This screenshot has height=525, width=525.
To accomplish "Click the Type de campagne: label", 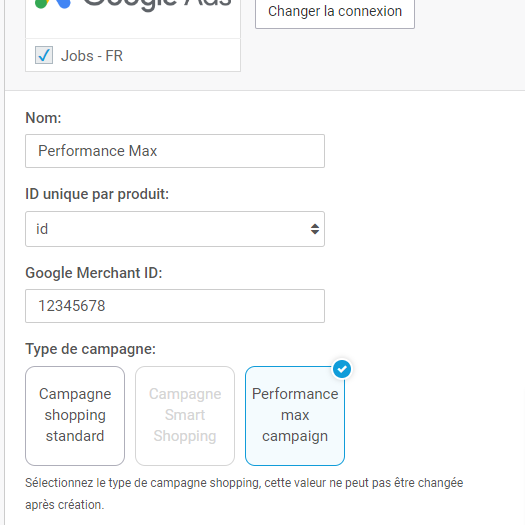I will pyautogui.click(x=91, y=349).
